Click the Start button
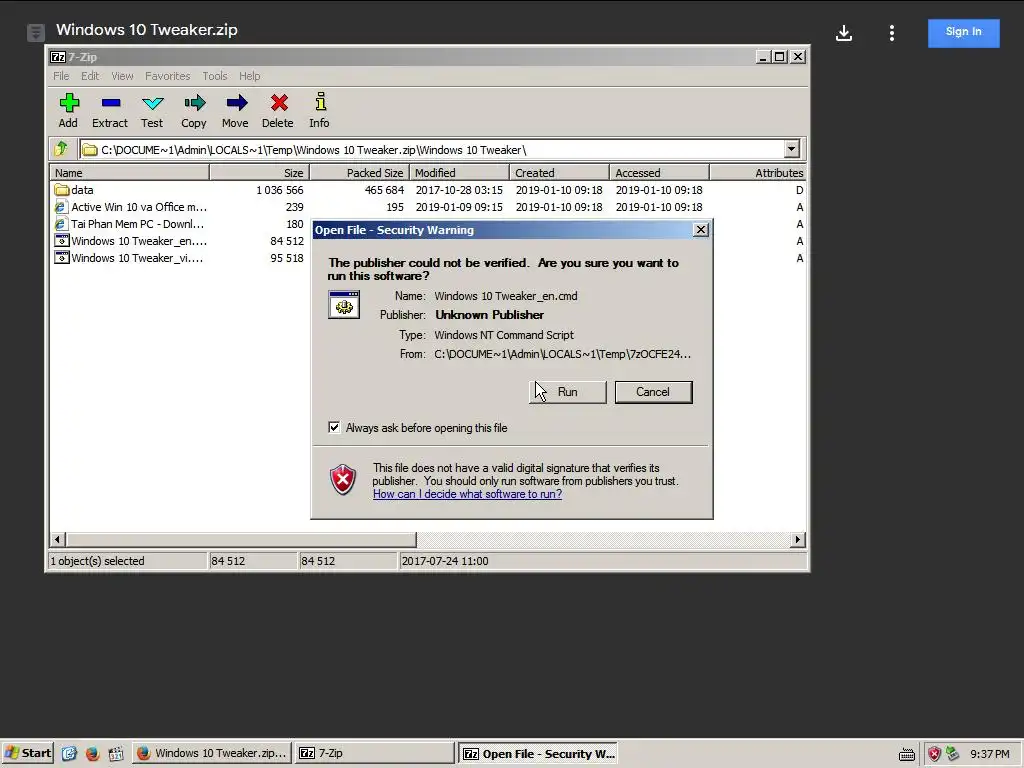1024x768 pixels. pos(27,753)
